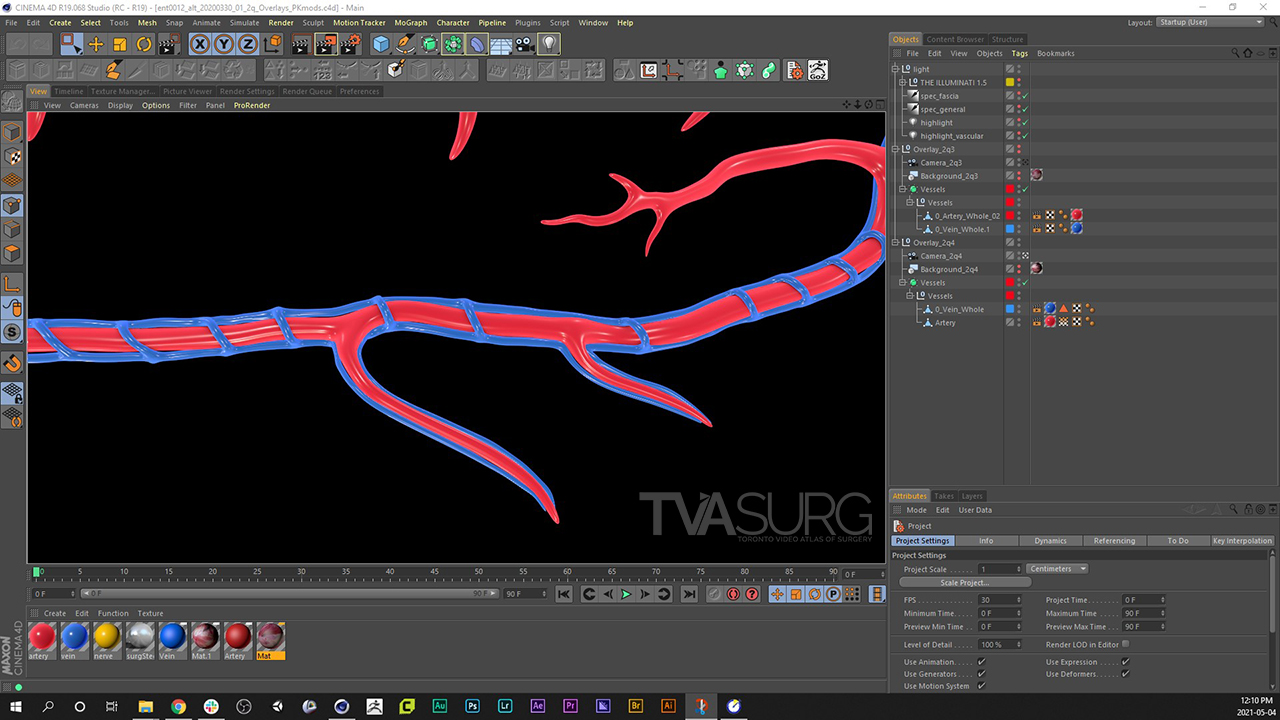The height and width of the screenshot is (720, 1280).
Task: Switch to the Picture Viewer tab
Action: coord(188,91)
